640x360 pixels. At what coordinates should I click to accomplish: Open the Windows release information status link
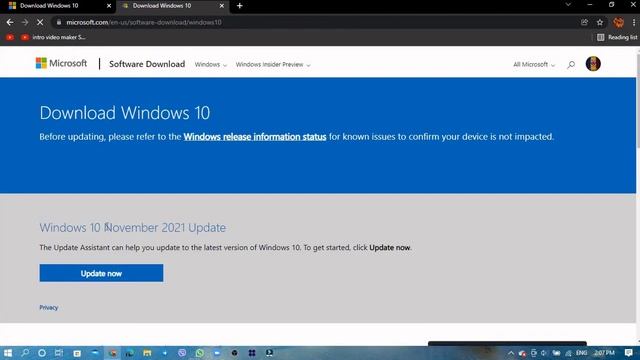pos(255,137)
